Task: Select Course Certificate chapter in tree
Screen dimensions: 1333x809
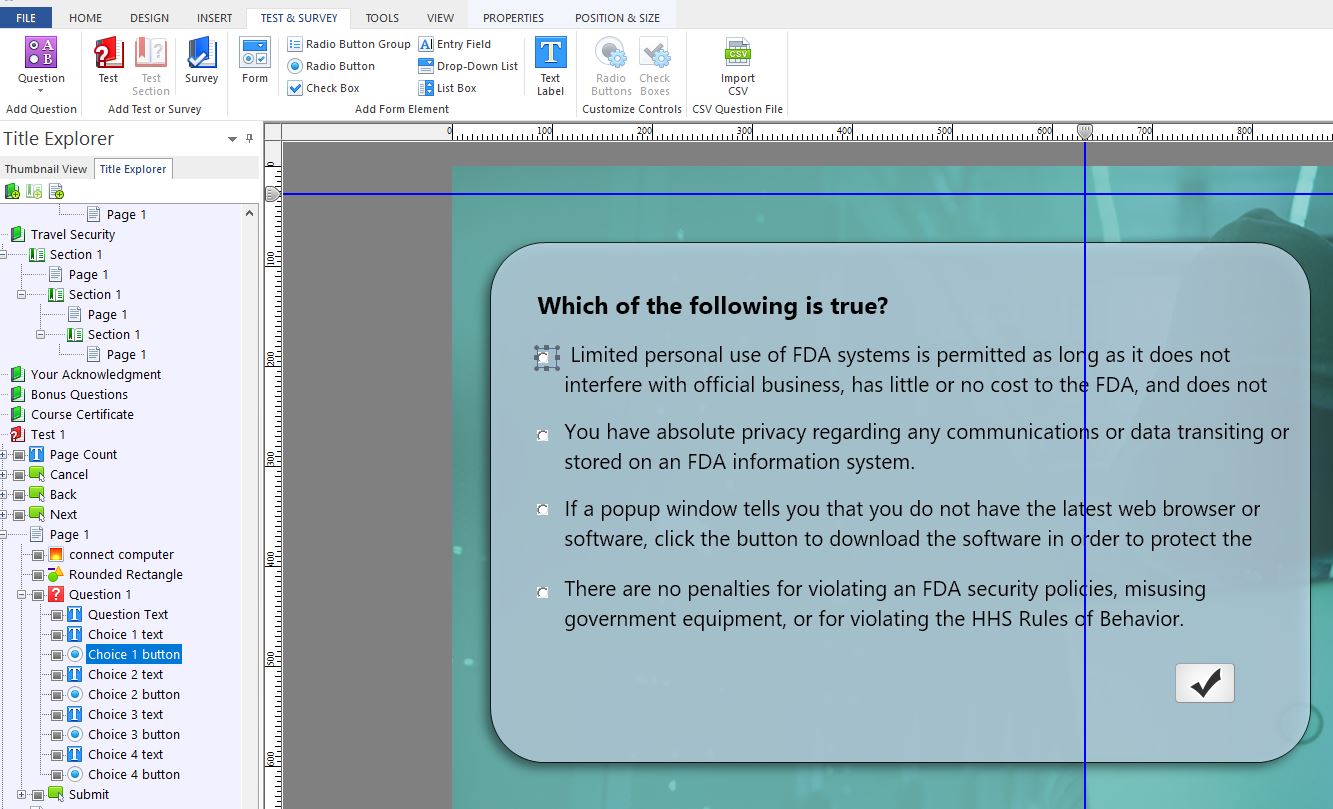Action: [82, 414]
